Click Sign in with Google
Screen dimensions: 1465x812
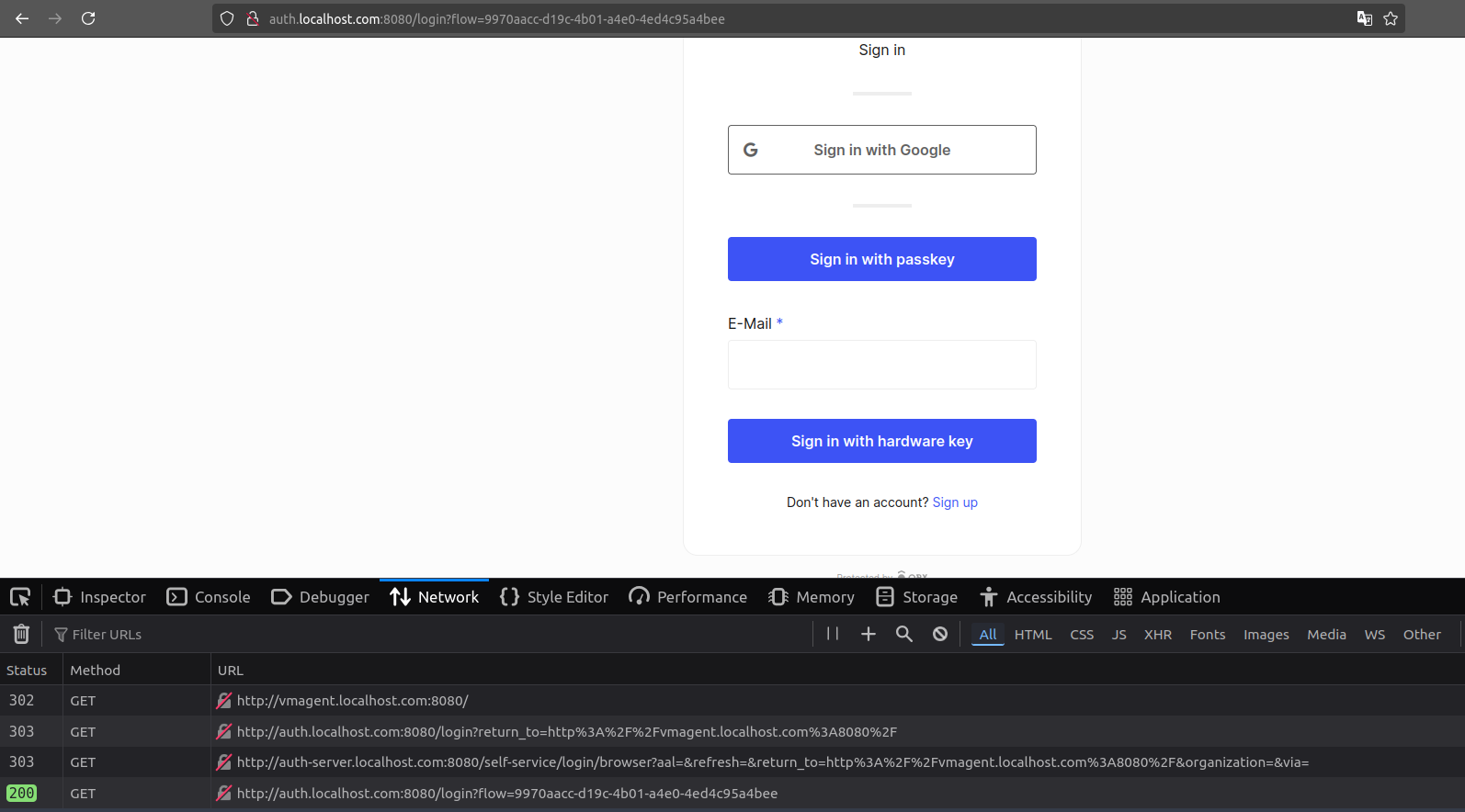pos(881,150)
